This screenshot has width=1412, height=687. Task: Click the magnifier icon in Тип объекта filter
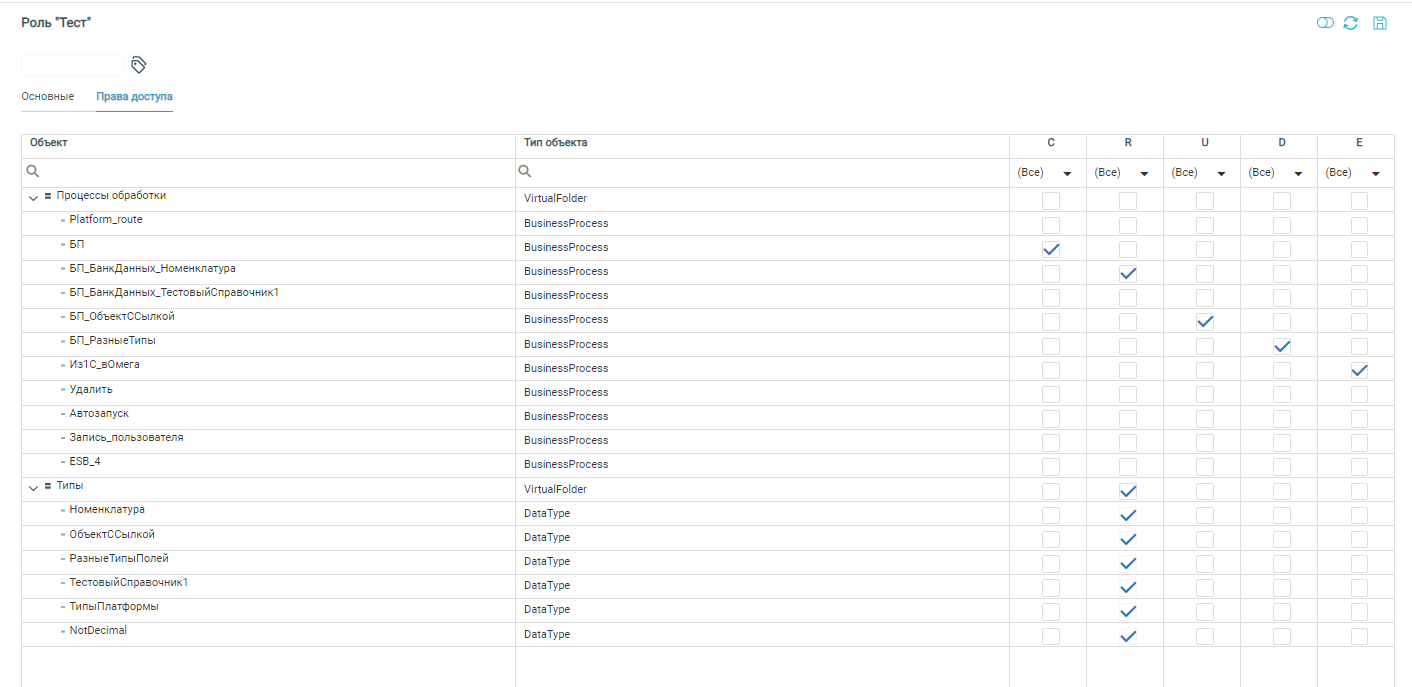point(525,172)
